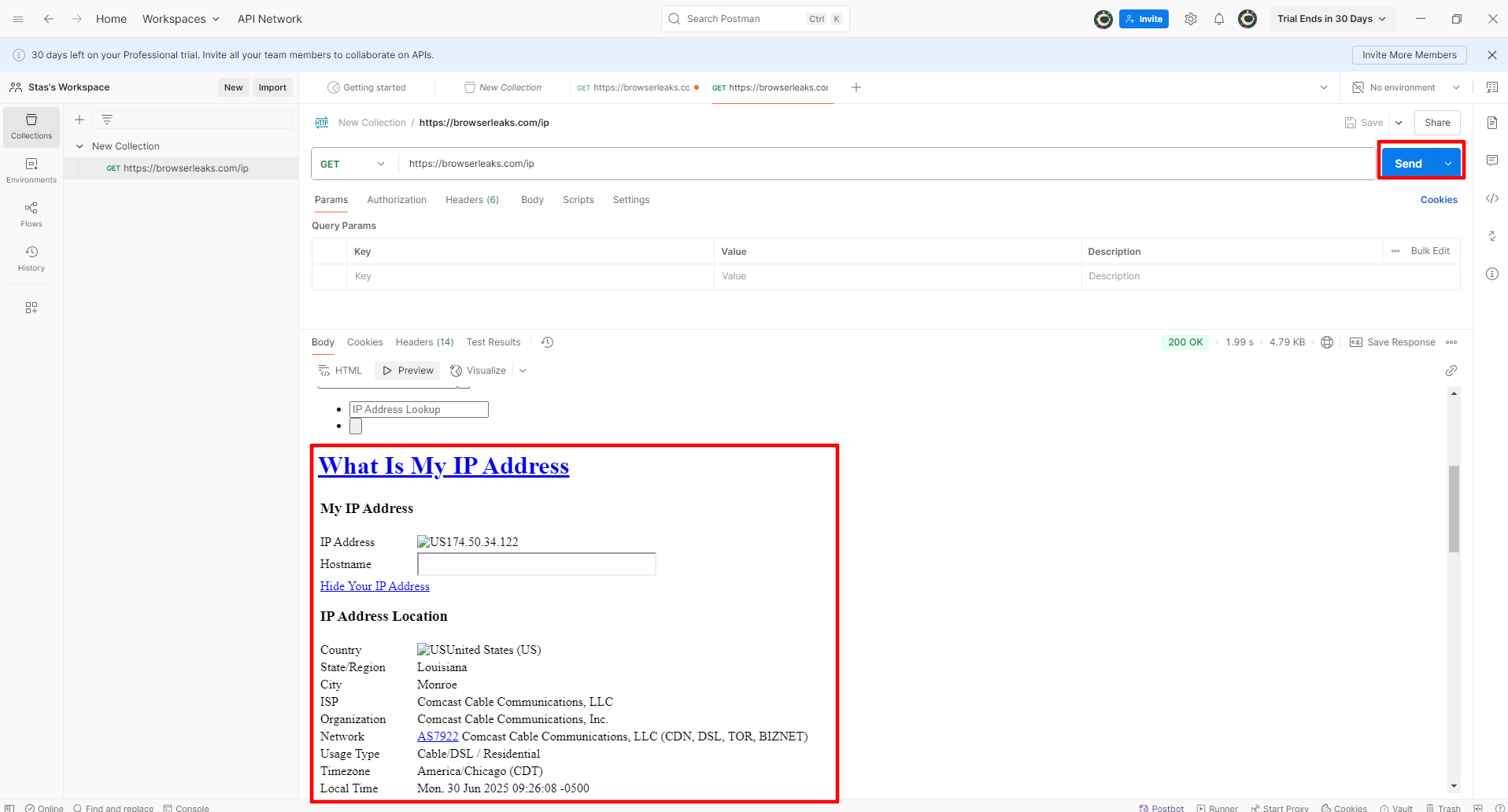This screenshot has width=1508, height=812.
Task: Open the settings gear icon
Action: click(1190, 19)
